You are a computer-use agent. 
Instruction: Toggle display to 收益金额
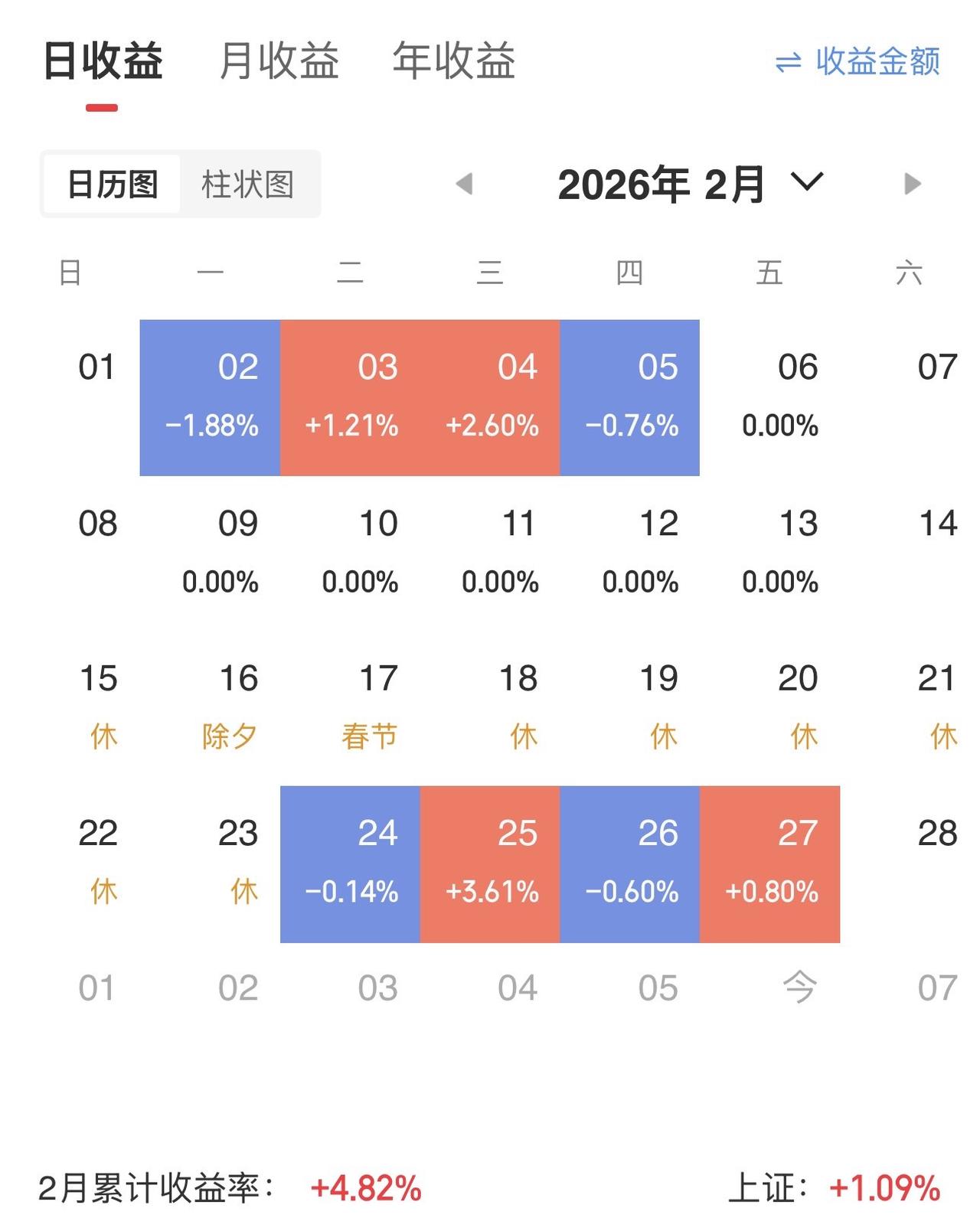(x=877, y=62)
